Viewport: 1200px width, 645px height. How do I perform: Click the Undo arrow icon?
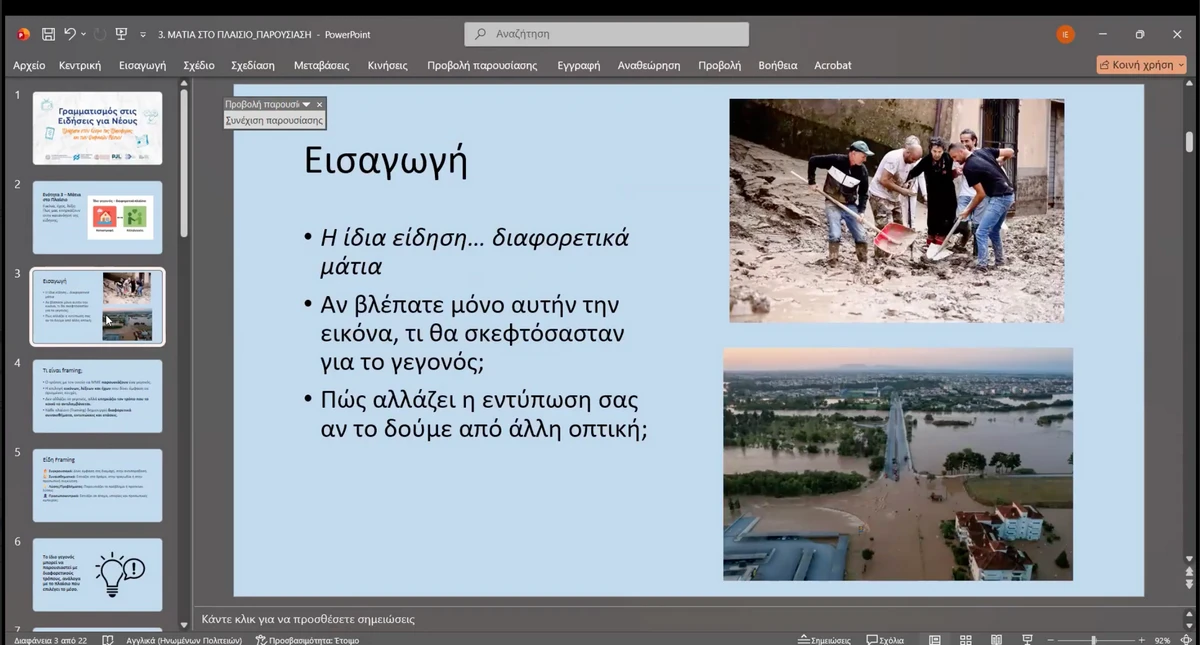pos(69,34)
